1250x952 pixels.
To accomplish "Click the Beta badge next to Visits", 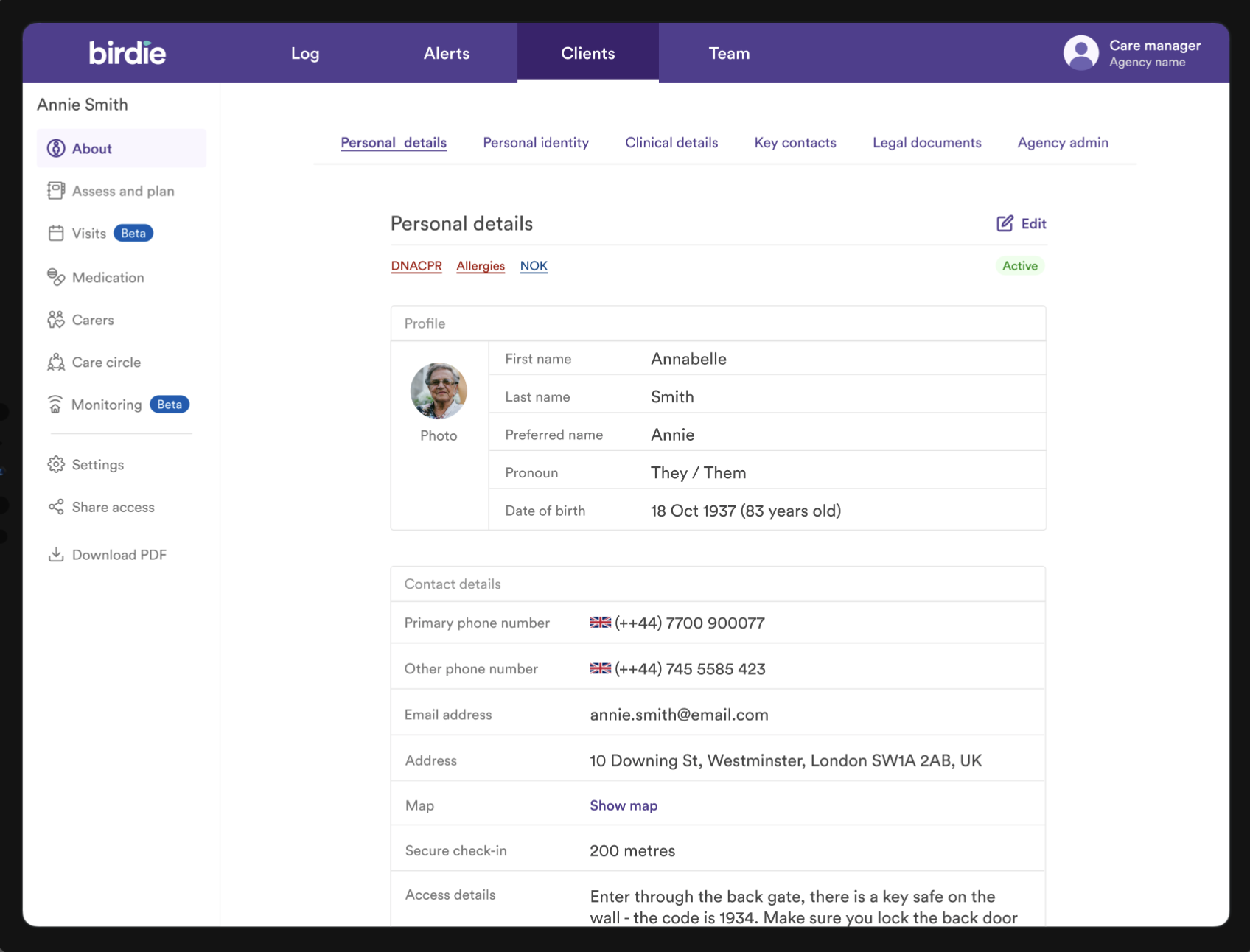I will pyautogui.click(x=133, y=234).
